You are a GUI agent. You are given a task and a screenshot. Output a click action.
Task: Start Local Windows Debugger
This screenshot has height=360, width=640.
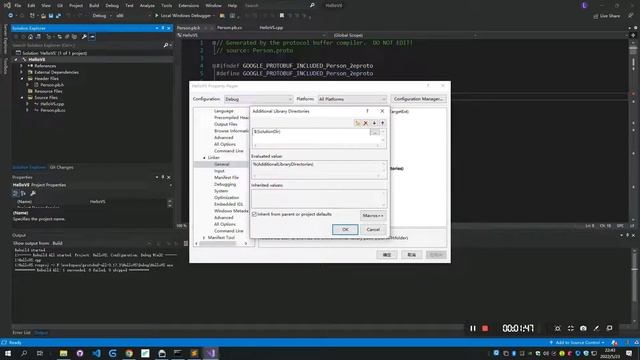(x=183, y=16)
